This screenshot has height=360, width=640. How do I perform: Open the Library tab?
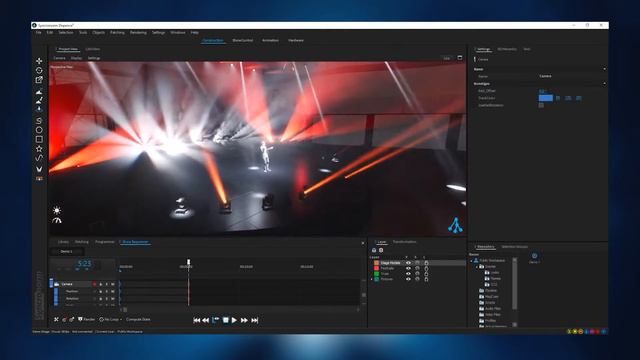pyautogui.click(x=63, y=242)
